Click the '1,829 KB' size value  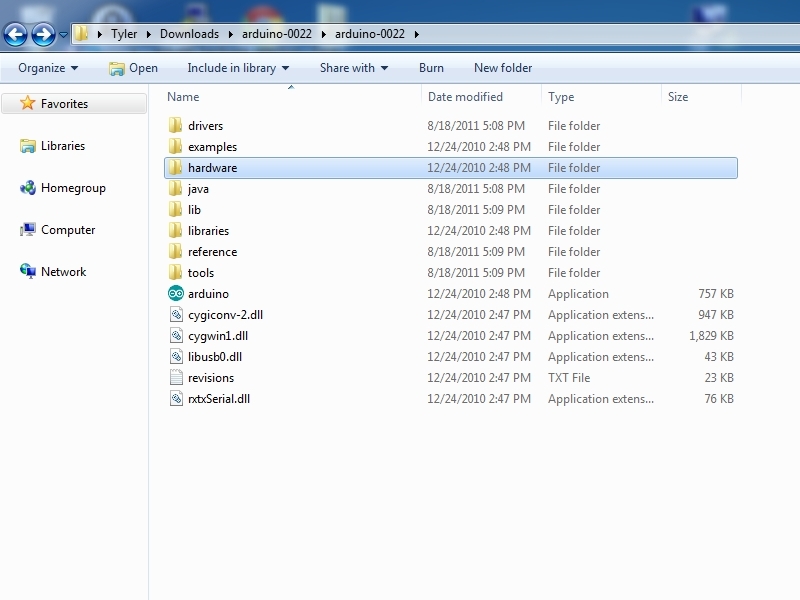[711, 336]
